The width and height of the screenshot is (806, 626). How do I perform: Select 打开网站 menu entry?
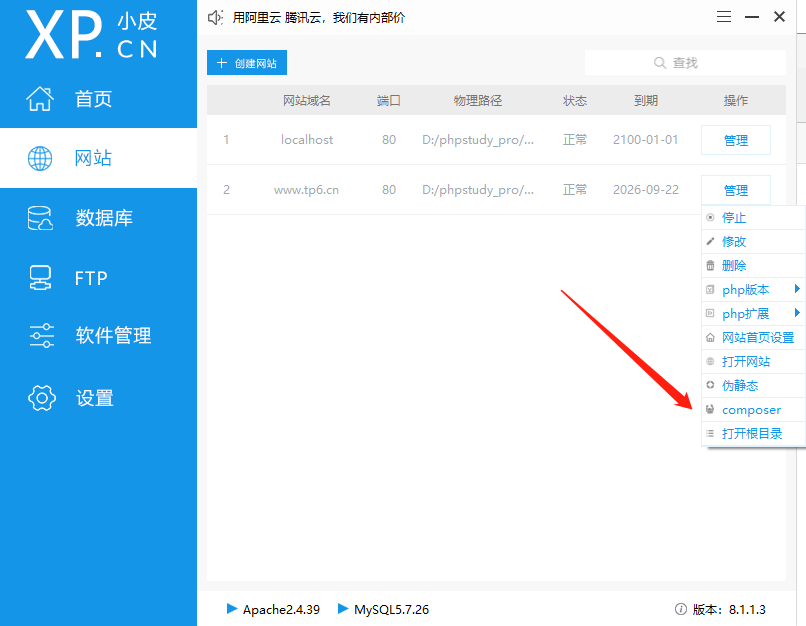(x=753, y=361)
